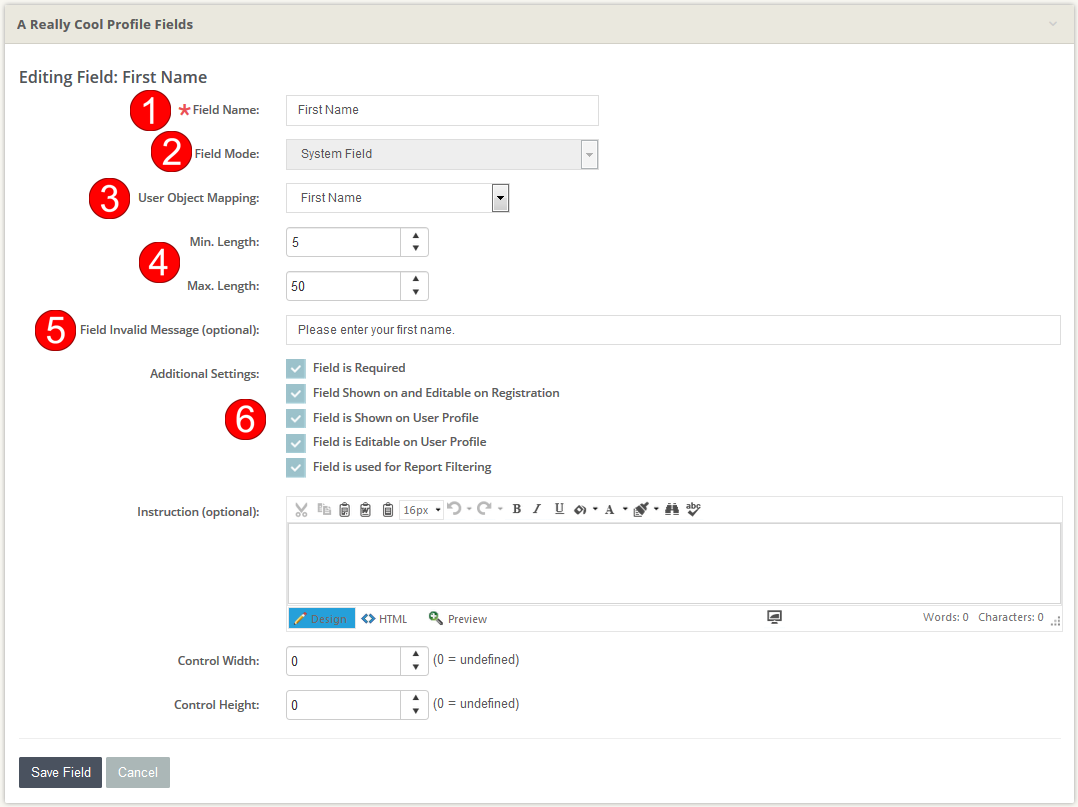Screen dimensions: 1078x807
Task: Click the Copy icon in the Instruction editor
Action: [323, 509]
